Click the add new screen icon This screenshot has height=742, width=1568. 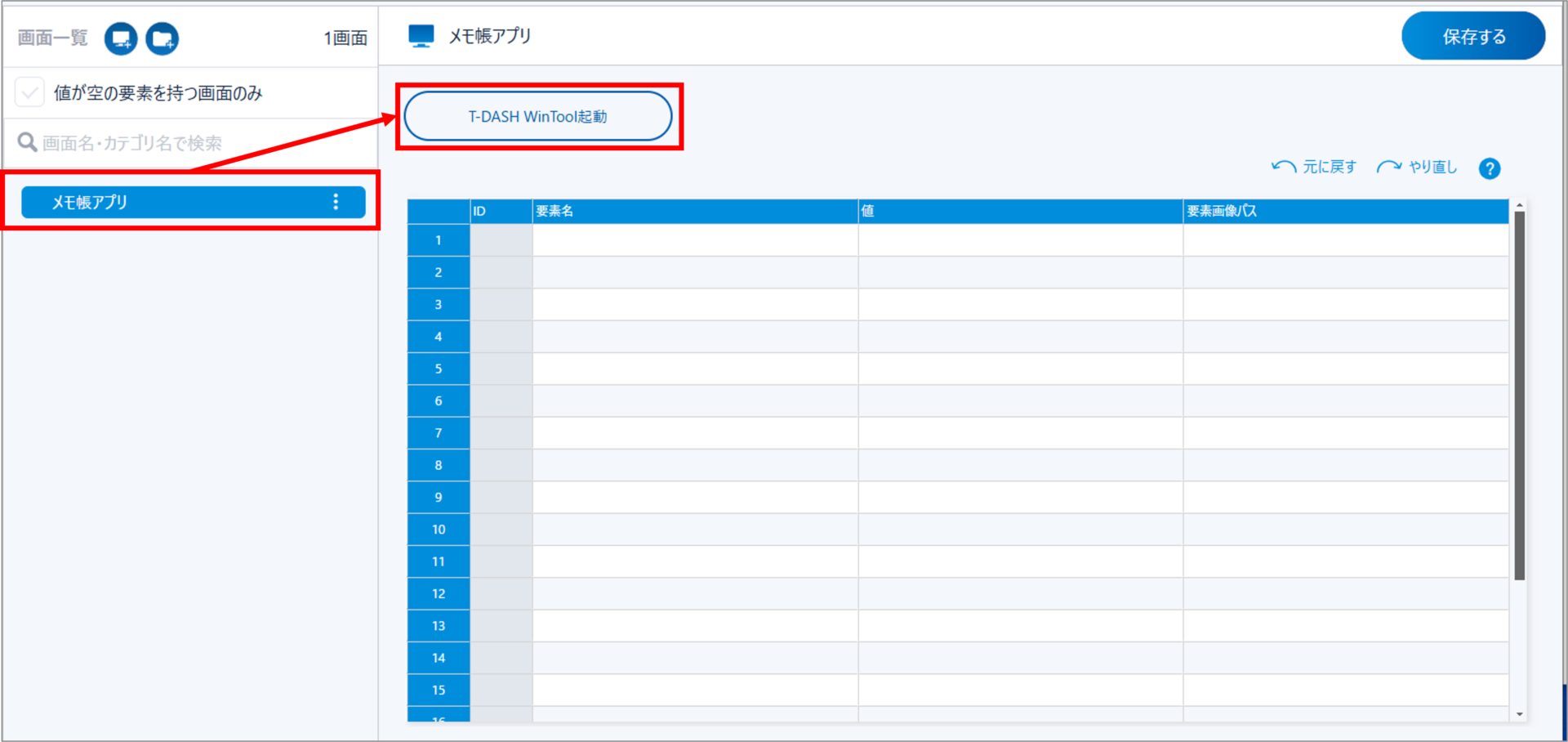coord(121,38)
